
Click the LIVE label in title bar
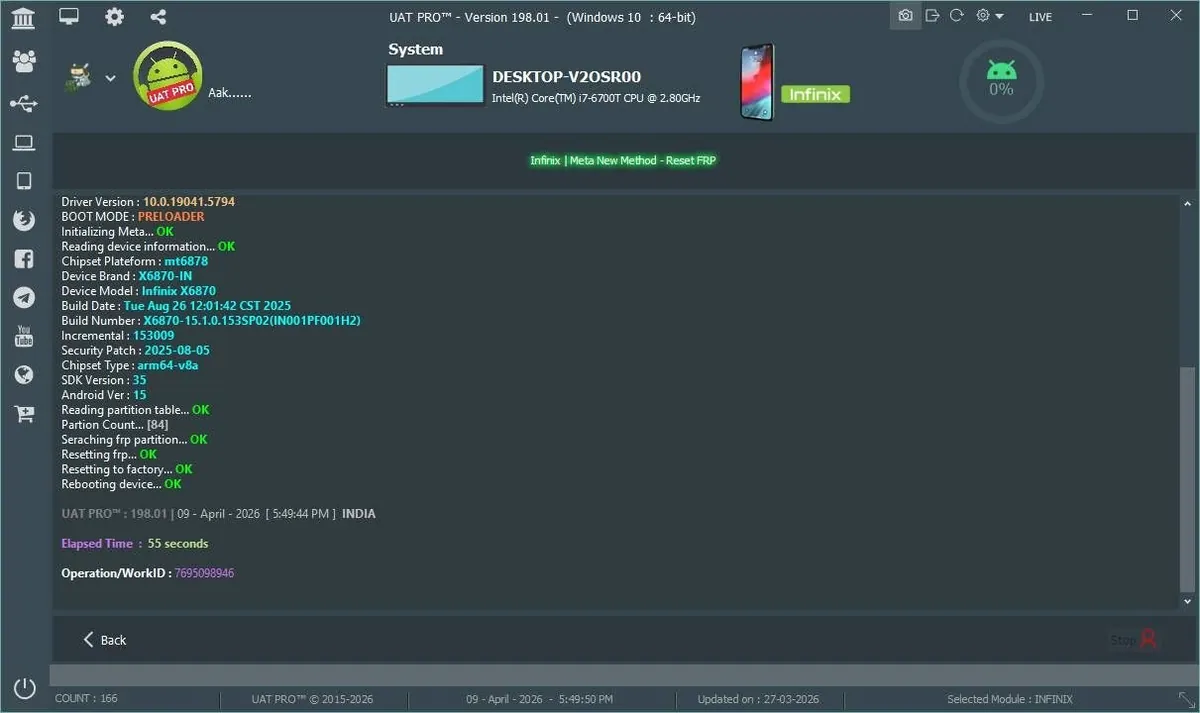(1040, 17)
